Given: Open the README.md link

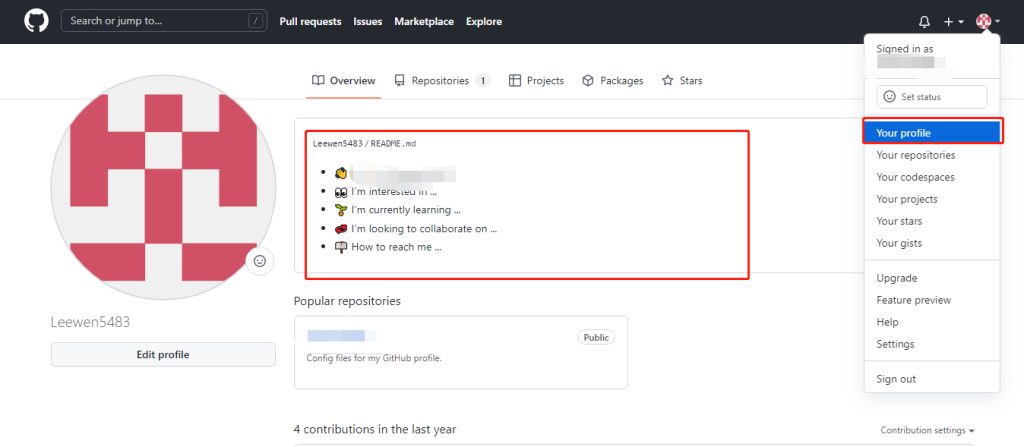Looking at the screenshot, I should point(393,144).
